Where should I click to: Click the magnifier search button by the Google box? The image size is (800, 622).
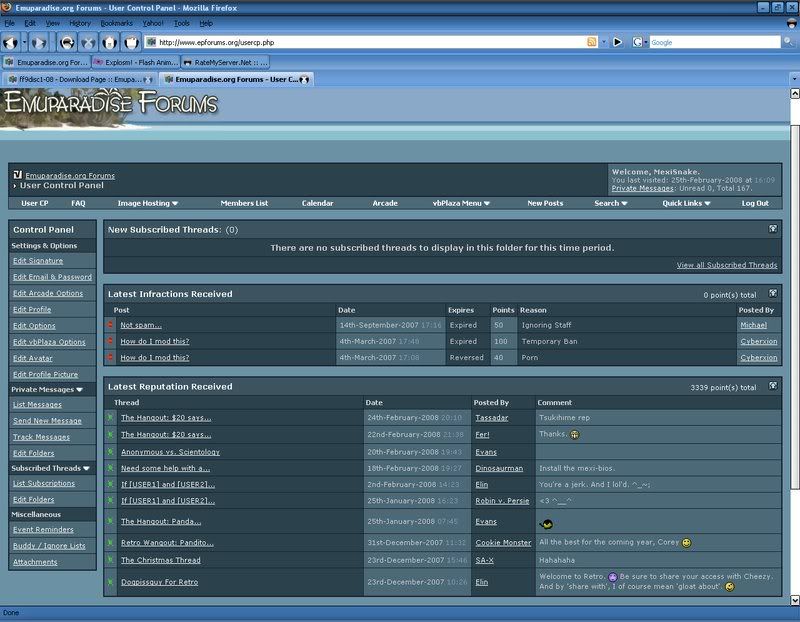coord(789,42)
